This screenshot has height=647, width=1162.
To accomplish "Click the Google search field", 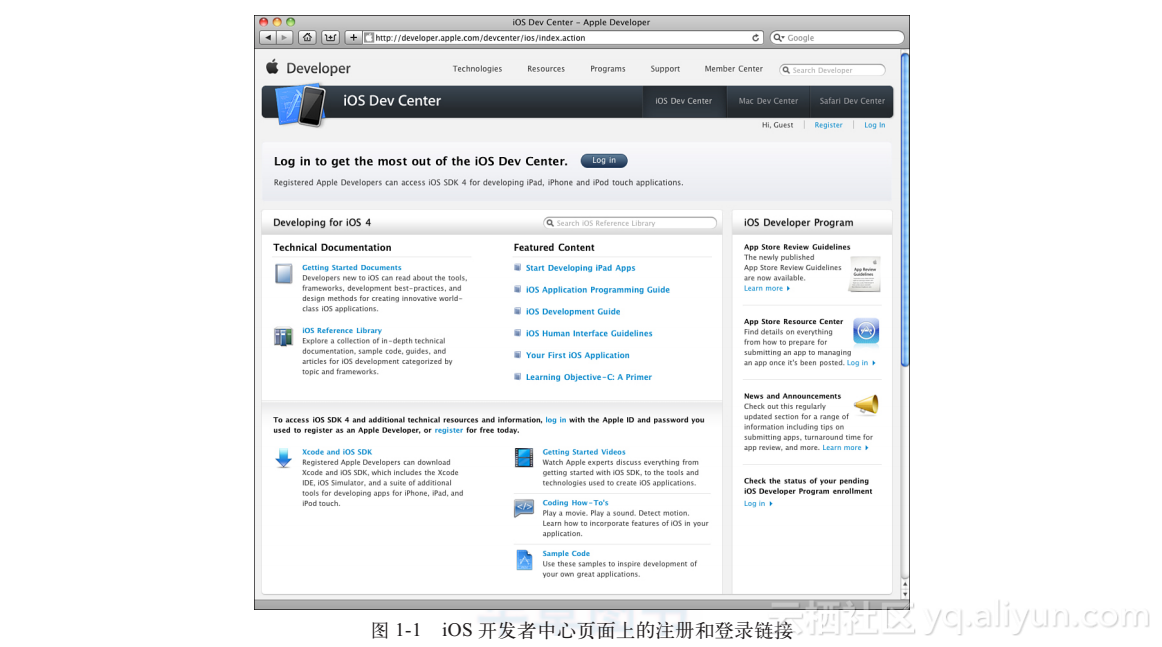I will pyautogui.click(x=837, y=38).
